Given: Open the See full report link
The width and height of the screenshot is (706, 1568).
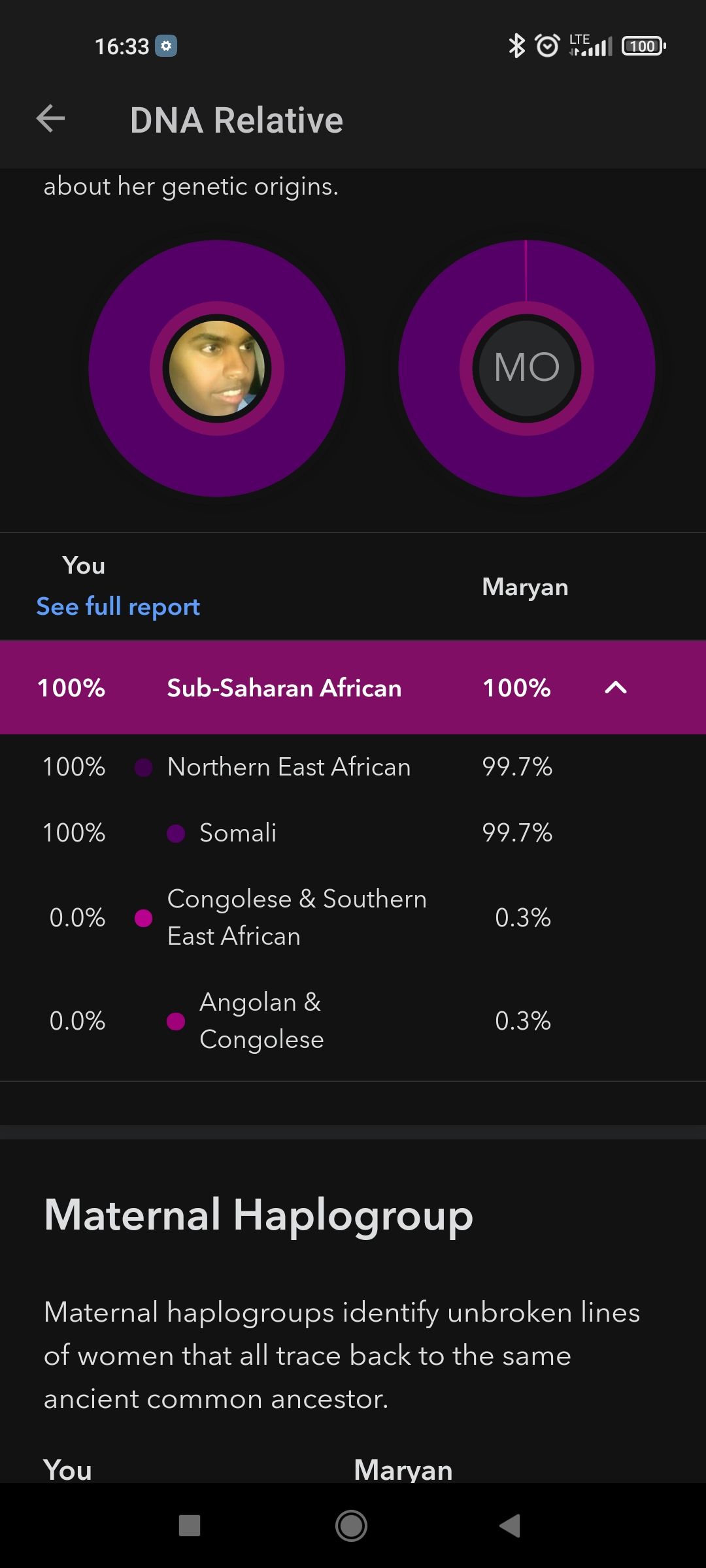Looking at the screenshot, I should coord(118,607).
